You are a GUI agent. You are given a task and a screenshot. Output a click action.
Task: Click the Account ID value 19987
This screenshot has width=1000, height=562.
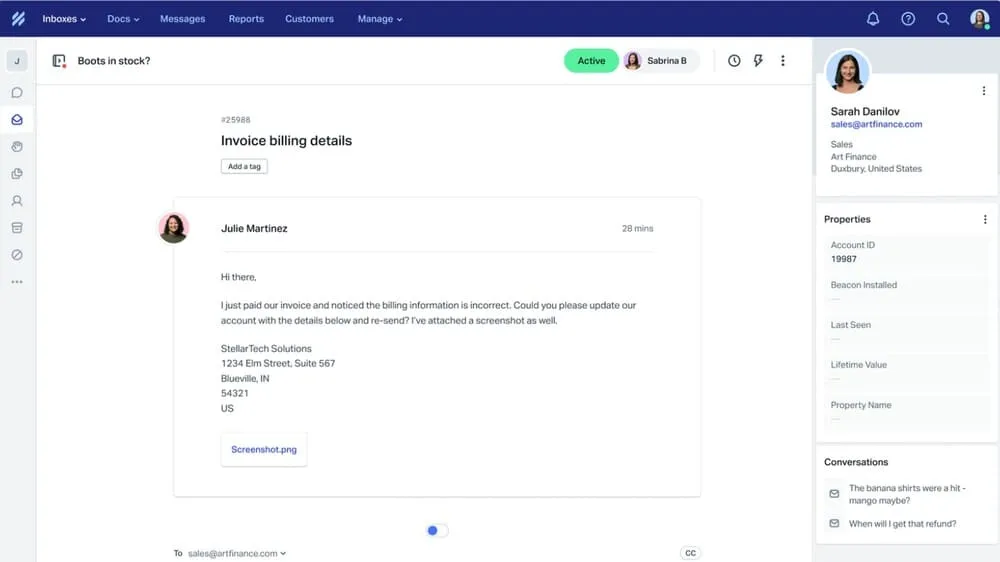[x=844, y=259]
